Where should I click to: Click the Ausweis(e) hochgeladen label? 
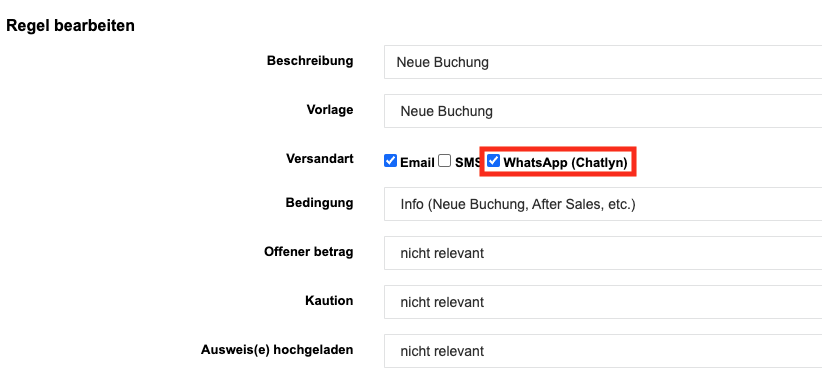pos(277,350)
